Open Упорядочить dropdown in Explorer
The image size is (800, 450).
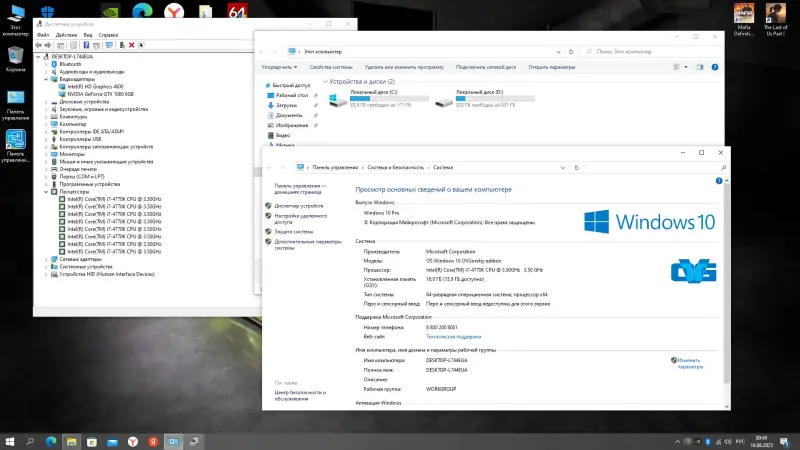pos(279,67)
